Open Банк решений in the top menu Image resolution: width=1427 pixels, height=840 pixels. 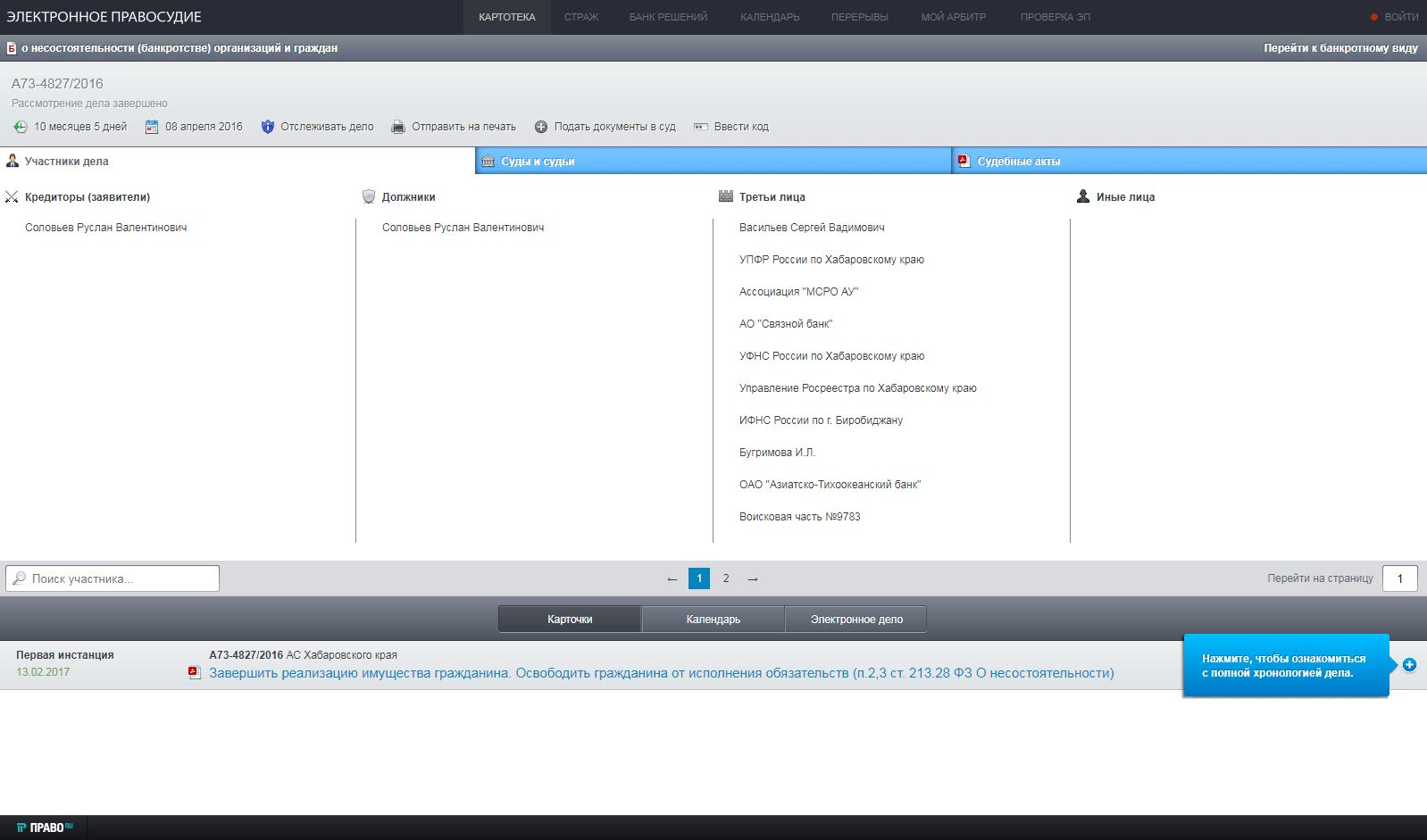(668, 17)
